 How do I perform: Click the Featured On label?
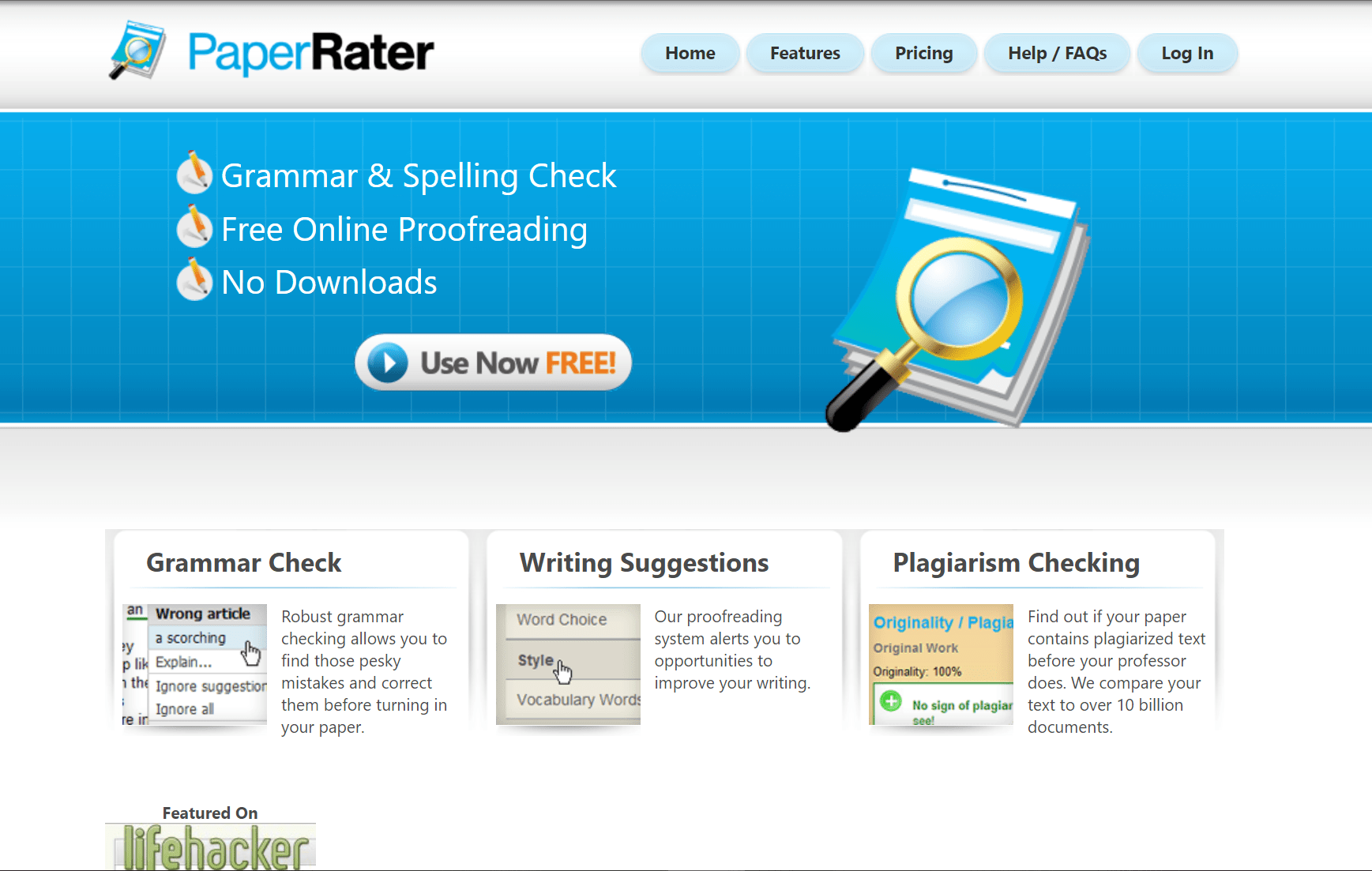click(210, 813)
